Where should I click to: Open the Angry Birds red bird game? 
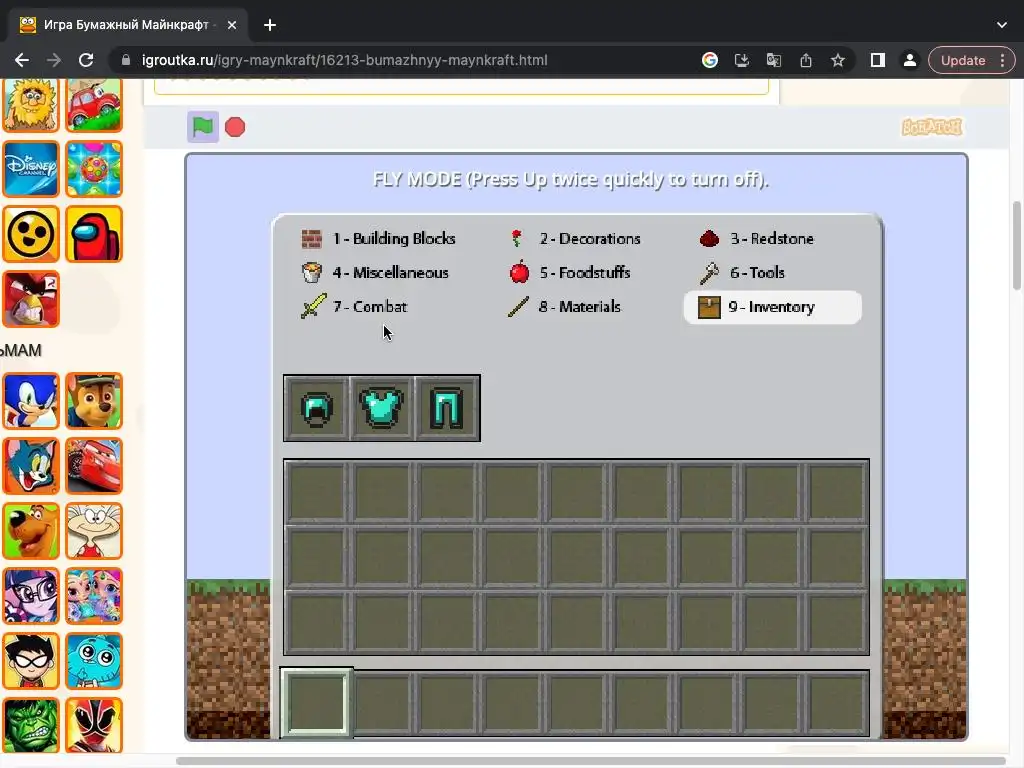(31, 298)
